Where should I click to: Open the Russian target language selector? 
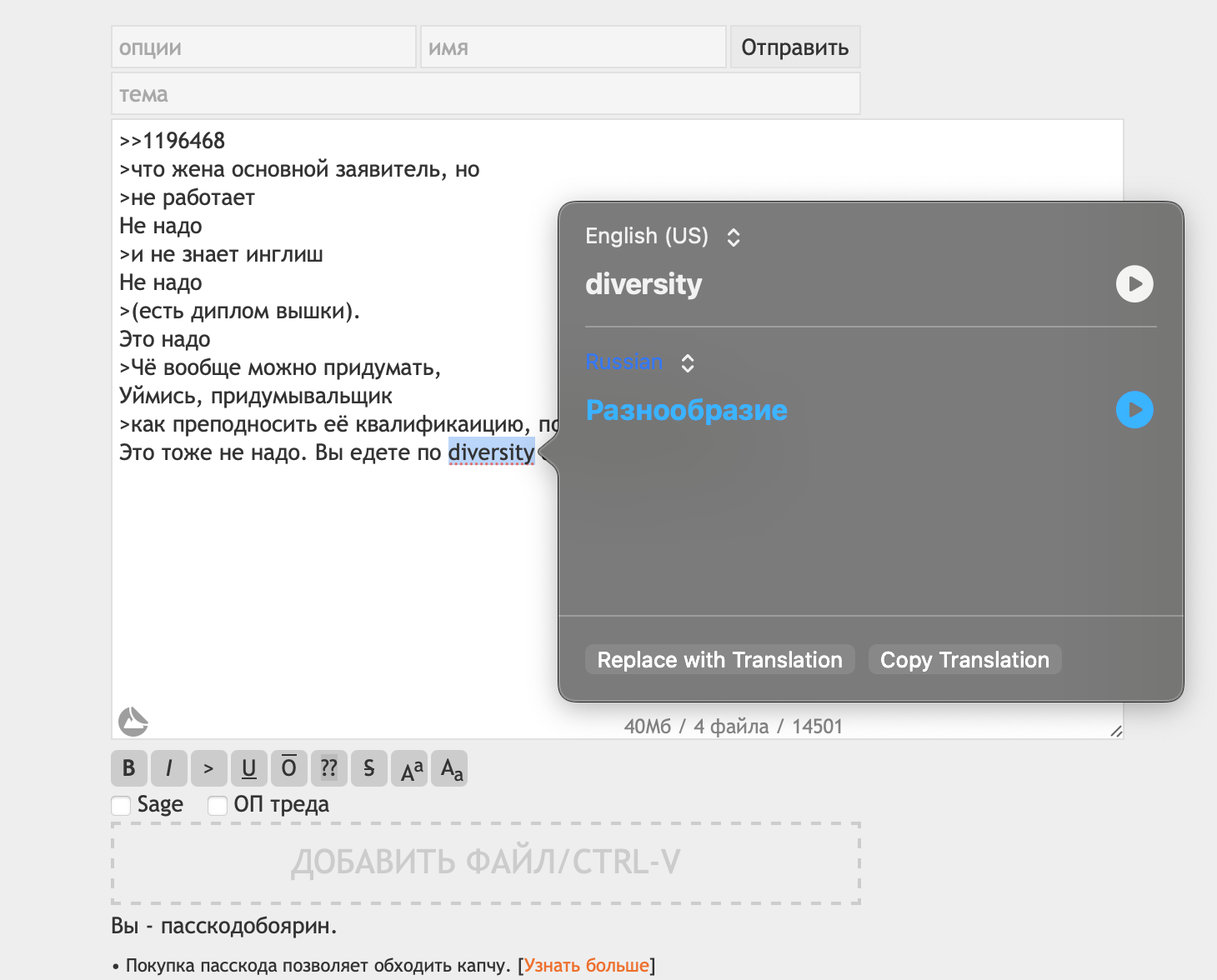point(640,362)
